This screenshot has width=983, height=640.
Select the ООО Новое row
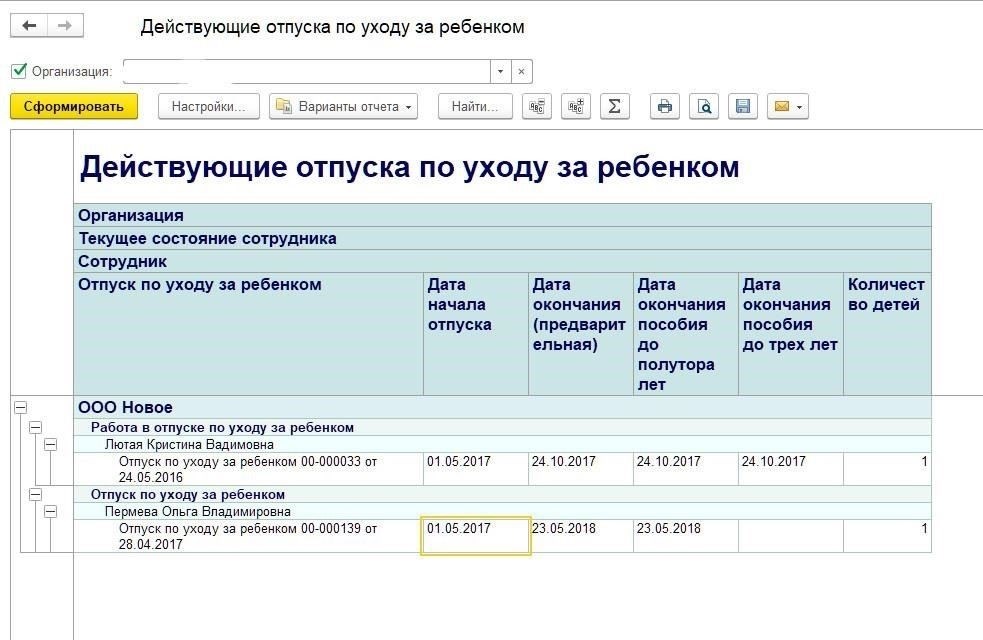(x=502, y=407)
